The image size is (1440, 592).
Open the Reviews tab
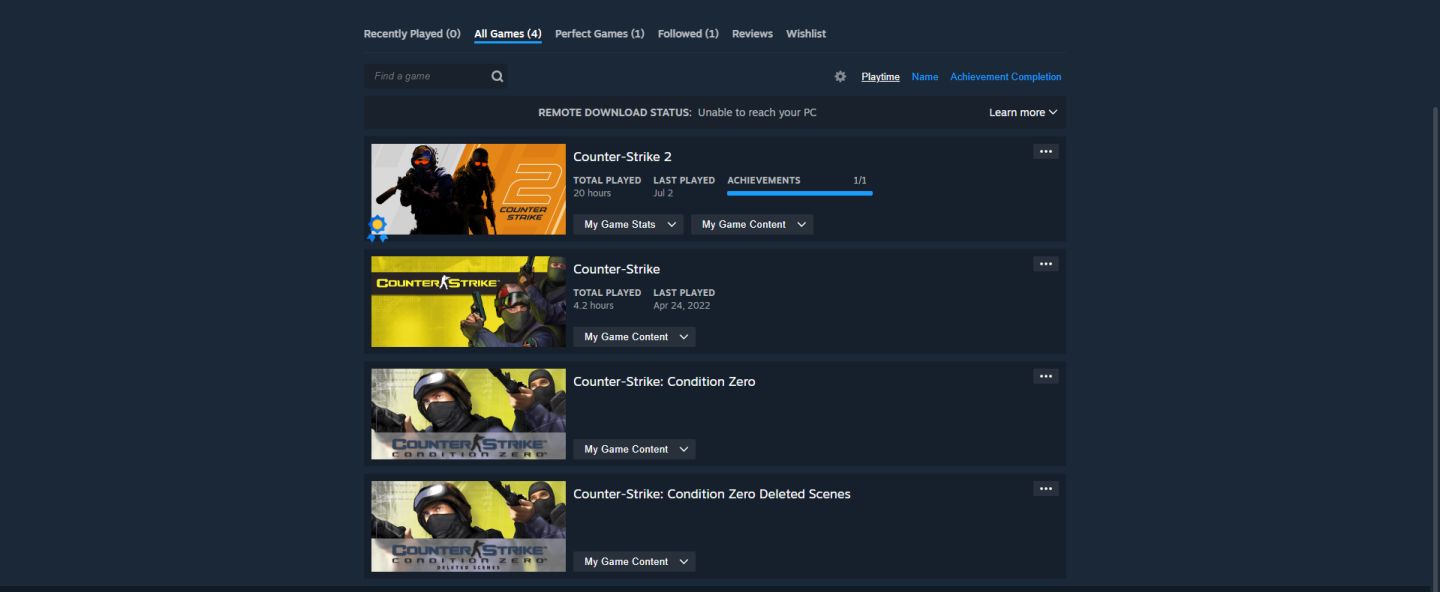[x=752, y=34]
